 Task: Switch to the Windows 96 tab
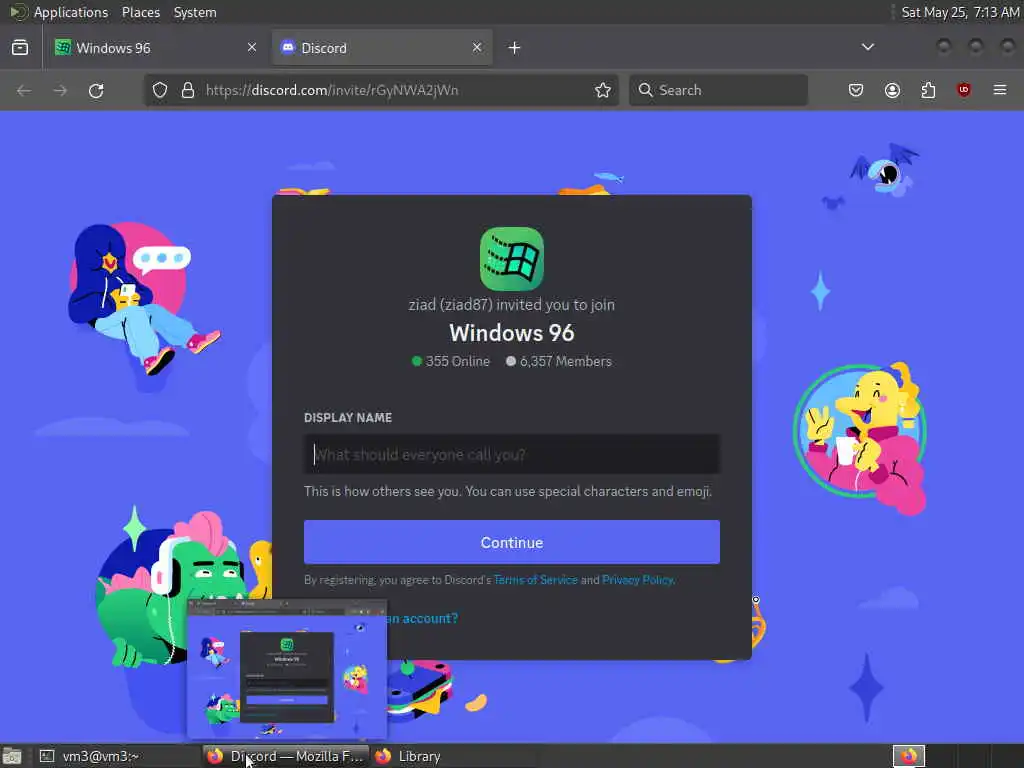[157, 48]
